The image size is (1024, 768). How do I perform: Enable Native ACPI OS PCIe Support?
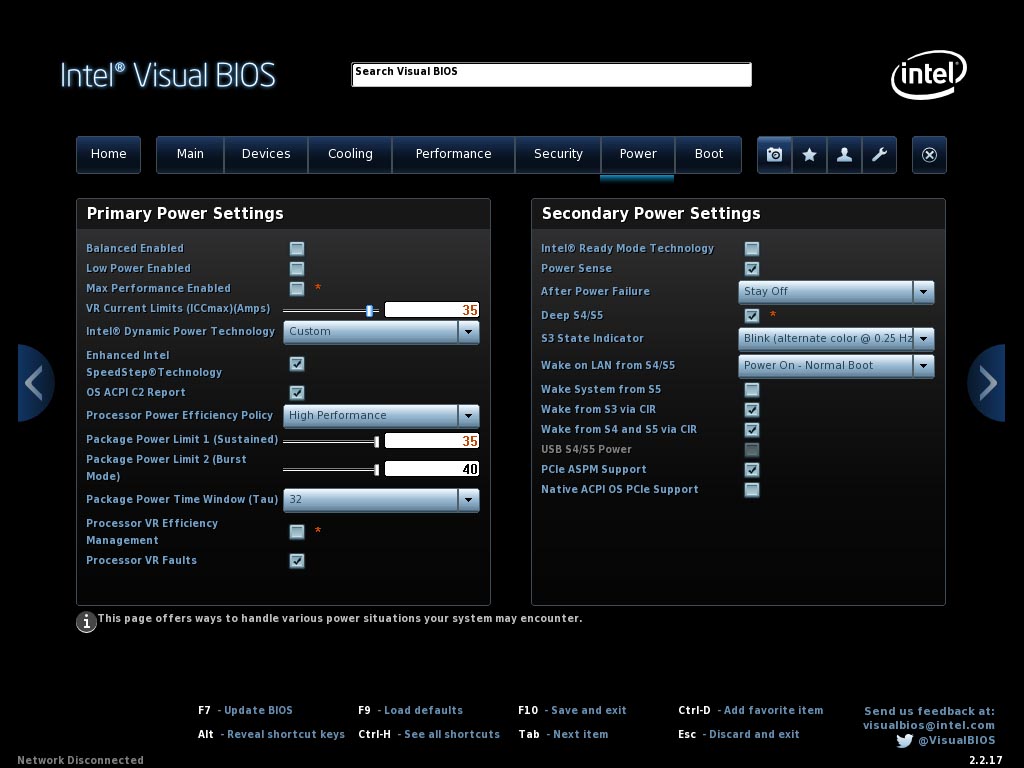click(752, 490)
